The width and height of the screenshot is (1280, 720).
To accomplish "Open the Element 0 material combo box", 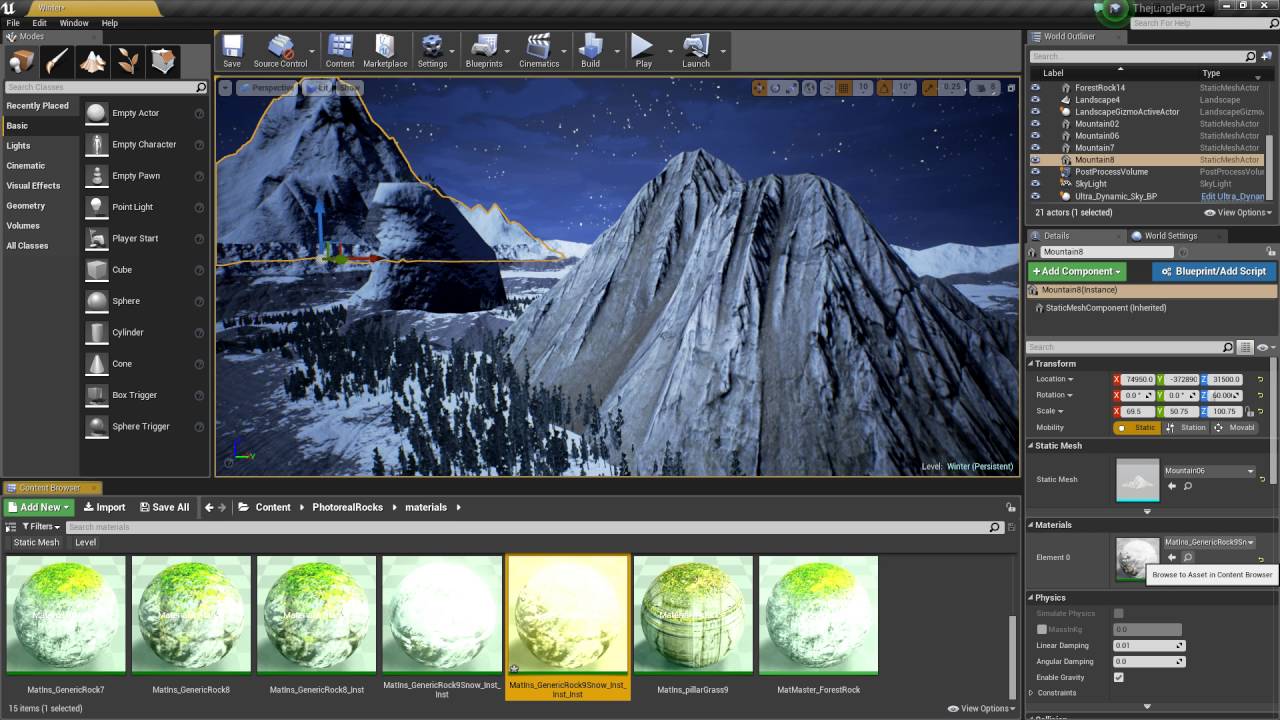I will click(1209, 542).
